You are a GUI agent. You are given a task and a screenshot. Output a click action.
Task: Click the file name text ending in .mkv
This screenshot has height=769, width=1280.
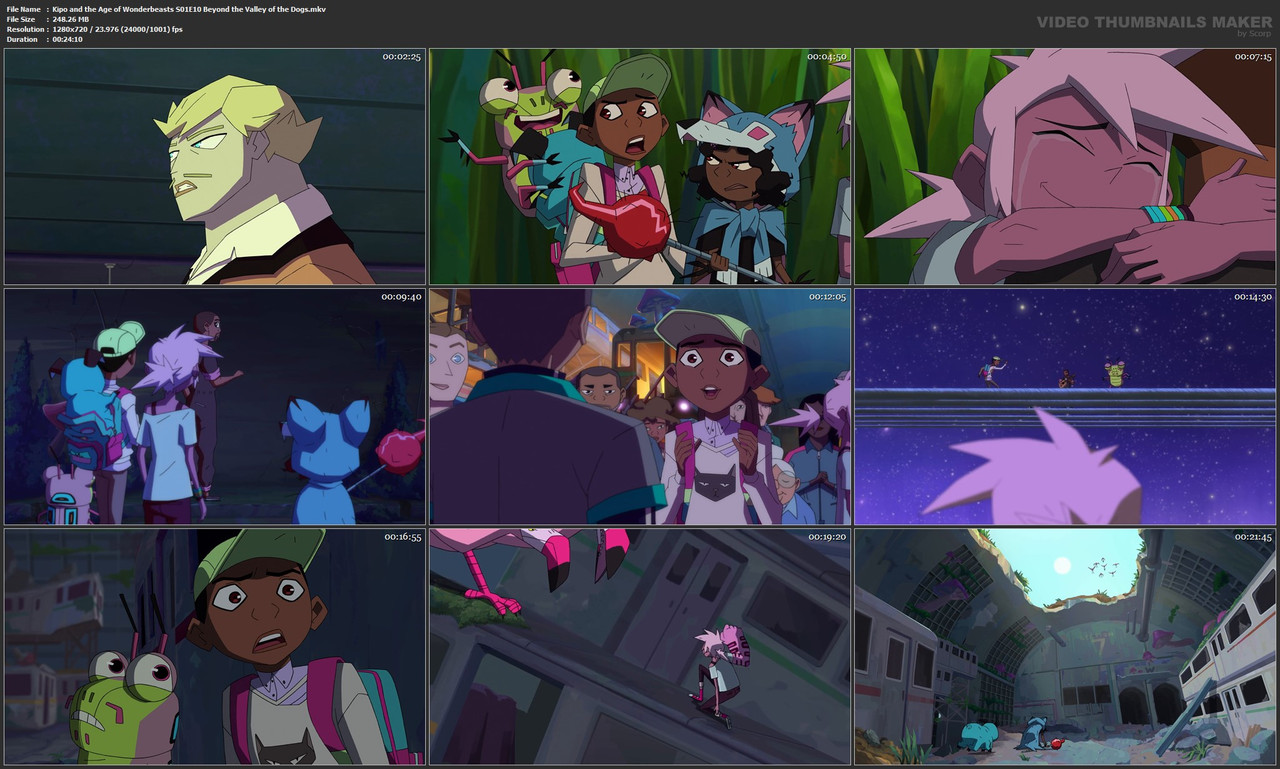(189, 9)
